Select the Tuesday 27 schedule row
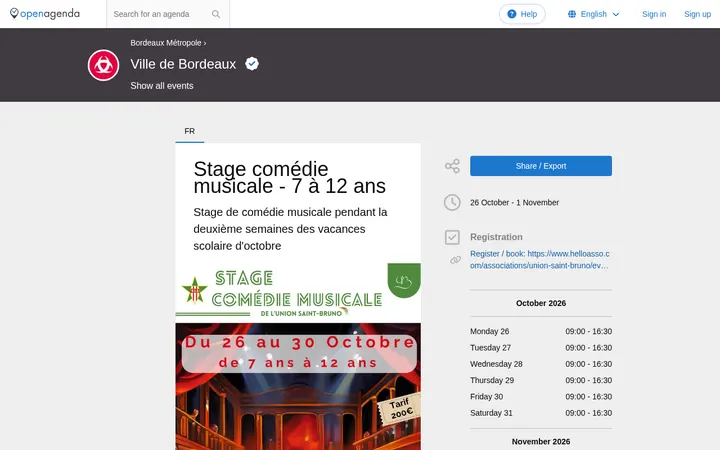This screenshot has height=450, width=720. 541,348
